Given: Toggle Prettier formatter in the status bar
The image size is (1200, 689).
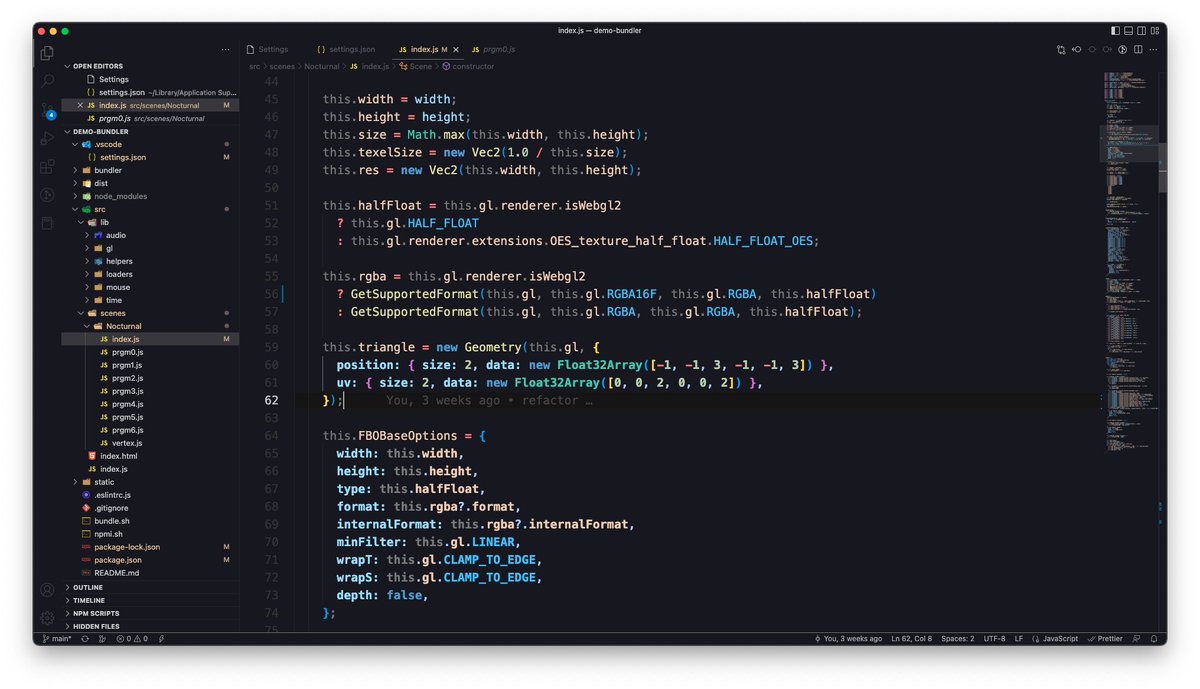Looking at the screenshot, I should (1105, 638).
